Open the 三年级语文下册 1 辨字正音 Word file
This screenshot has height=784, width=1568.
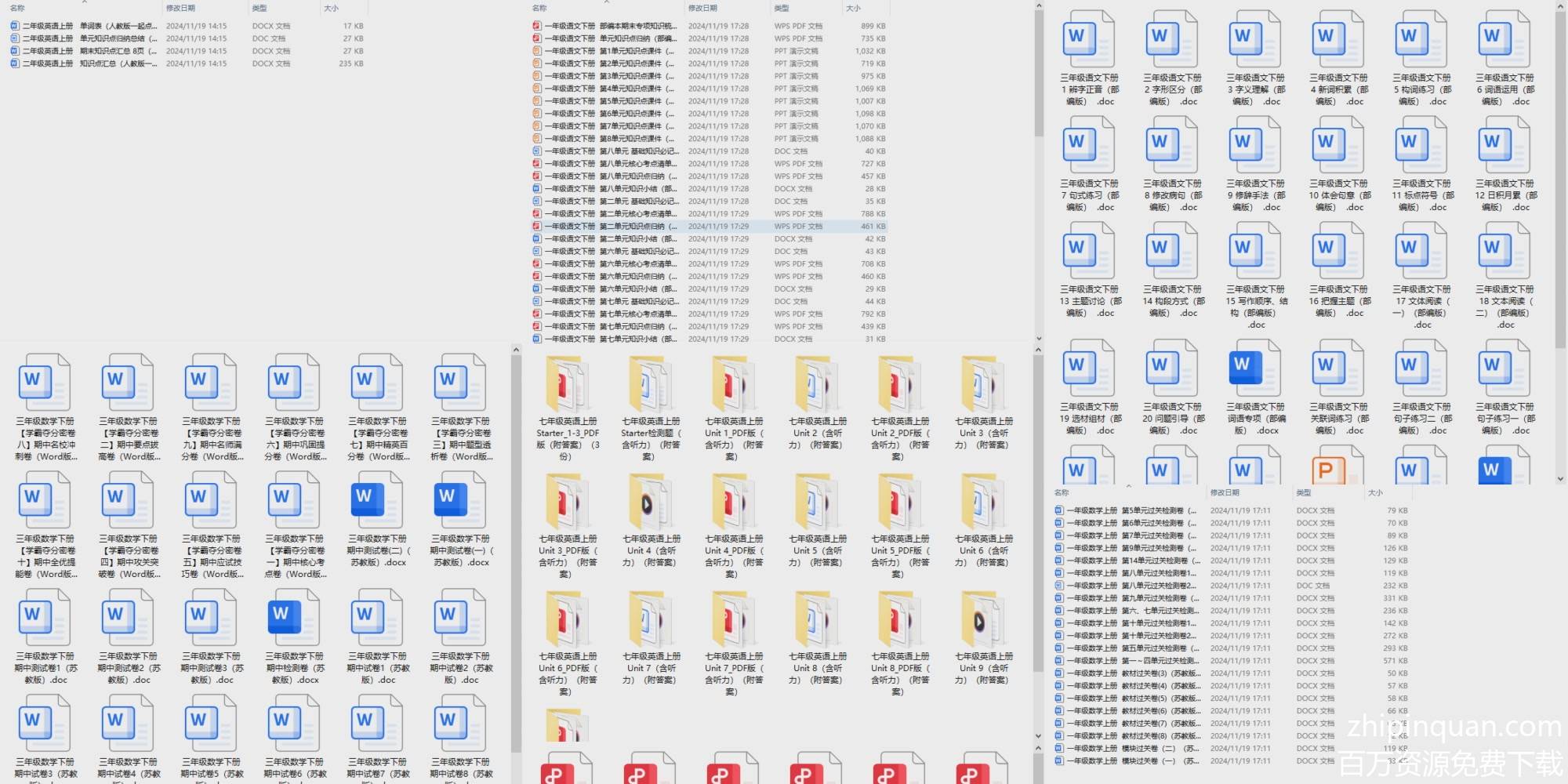[x=1088, y=39]
